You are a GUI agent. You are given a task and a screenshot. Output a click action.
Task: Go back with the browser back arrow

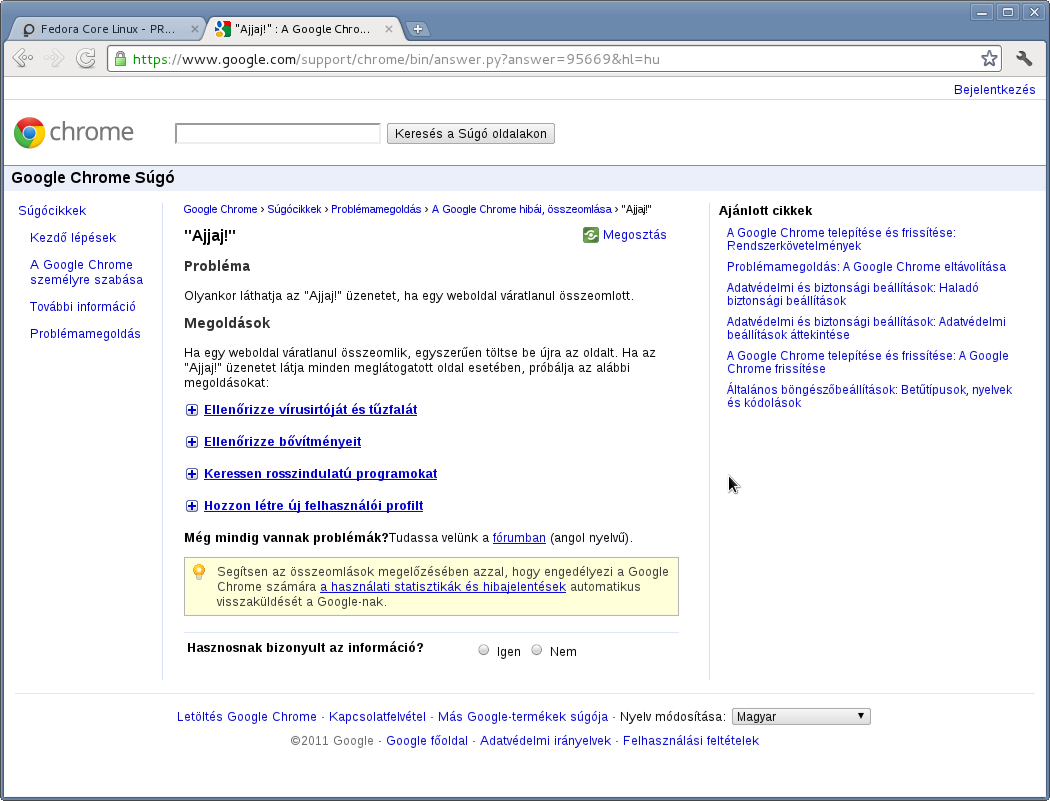pyautogui.click(x=23, y=59)
